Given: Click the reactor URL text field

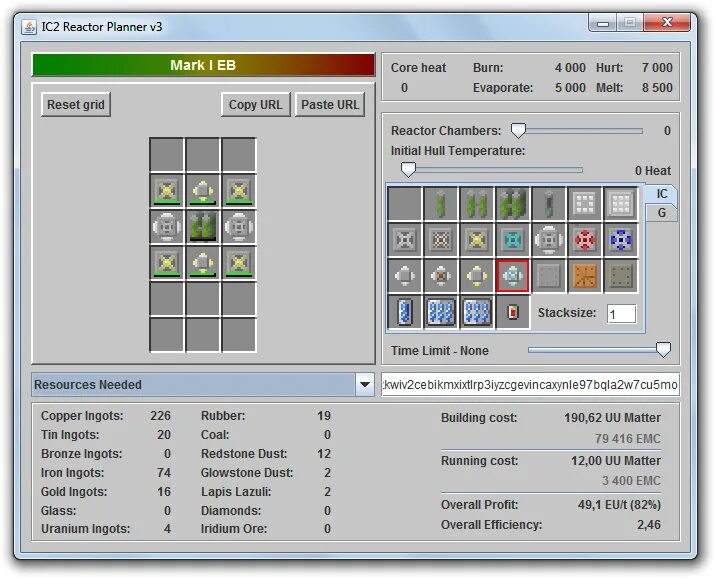Looking at the screenshot, I should coord(530,384).
